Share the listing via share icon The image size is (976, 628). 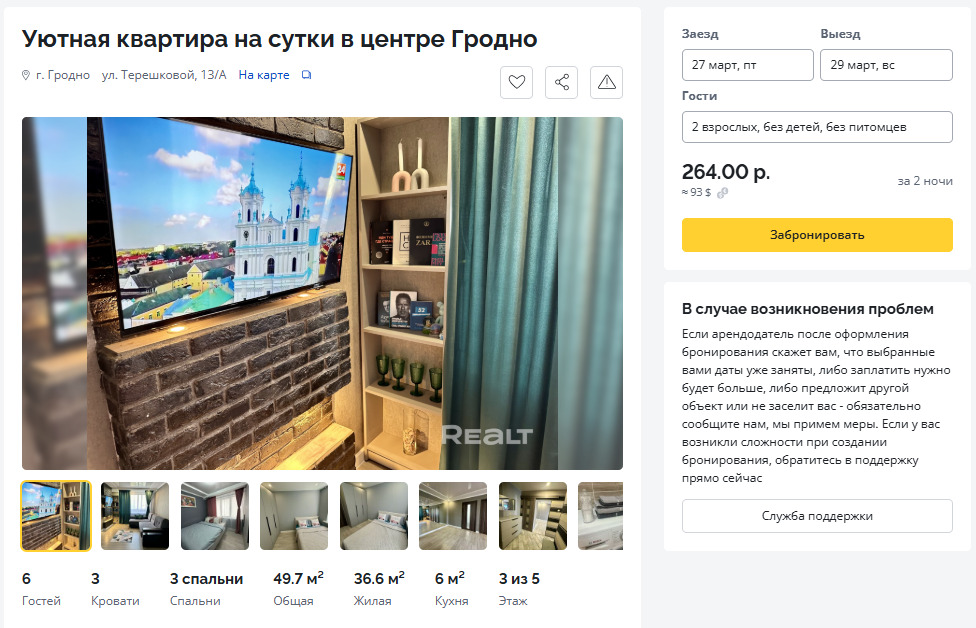(x=561, y=82)
